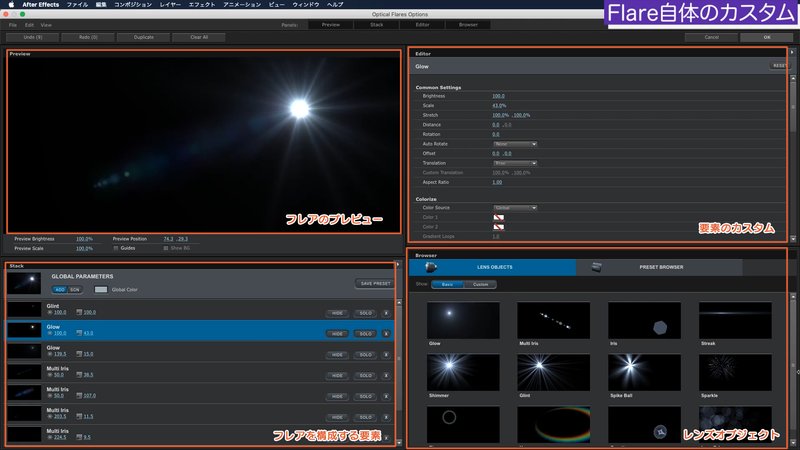The height and width of the screenshot is (450, 800).
Task: Open the Global Color swatch
Action: (101, 290)
